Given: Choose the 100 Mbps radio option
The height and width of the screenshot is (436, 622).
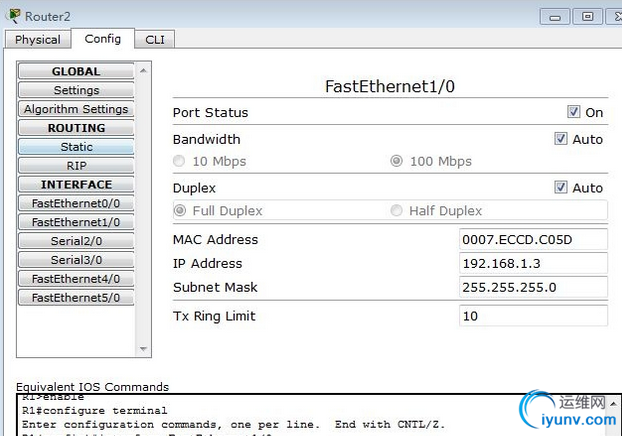Looking at the screenshot, I should point(396,161).
